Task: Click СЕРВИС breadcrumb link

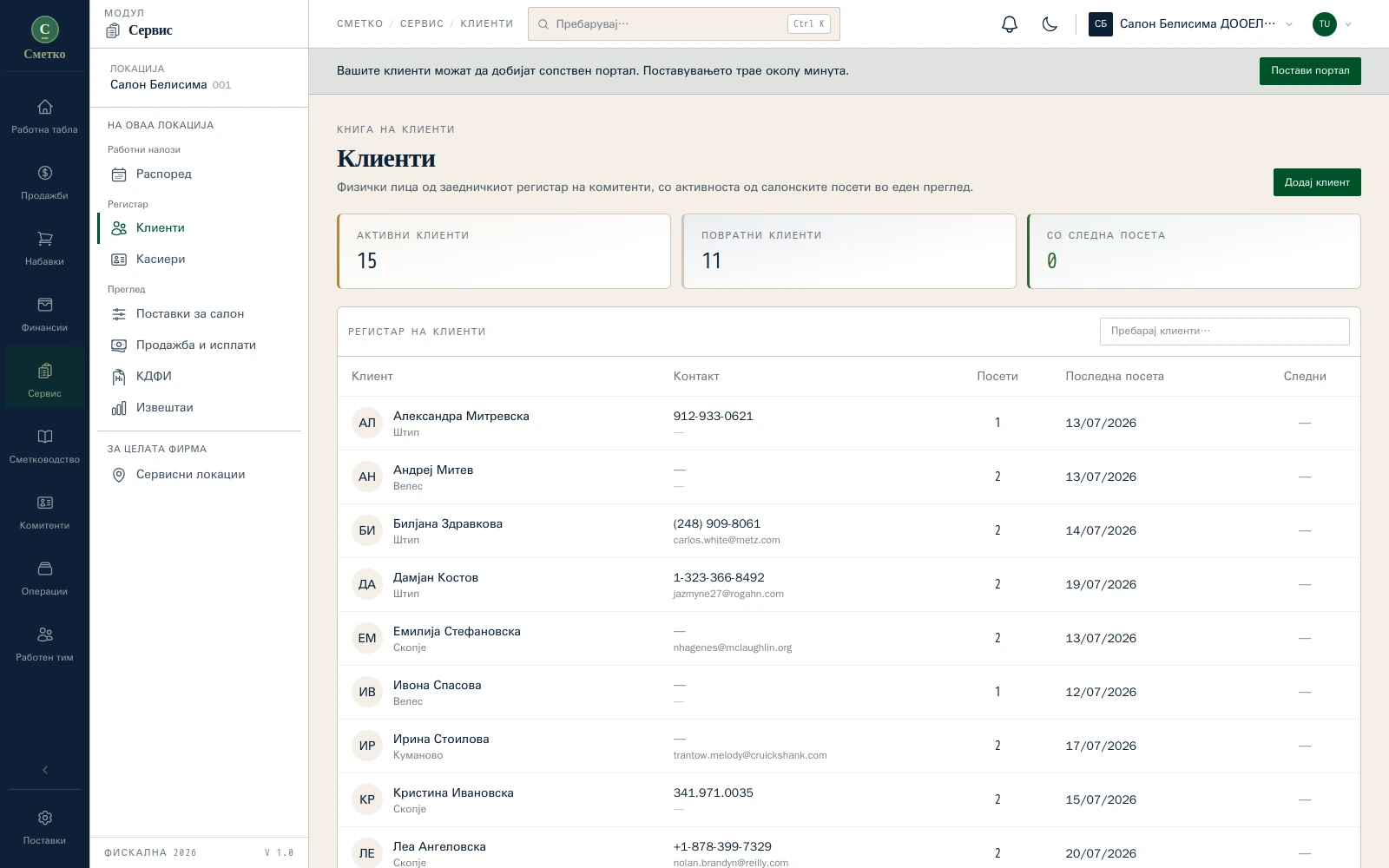Action: click(422, 24)
